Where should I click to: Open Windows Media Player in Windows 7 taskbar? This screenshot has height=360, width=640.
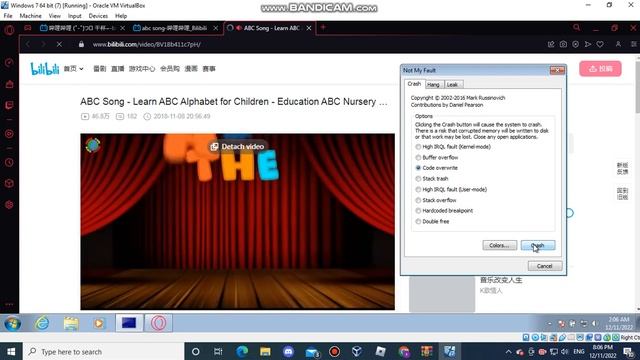pos(99,324)
